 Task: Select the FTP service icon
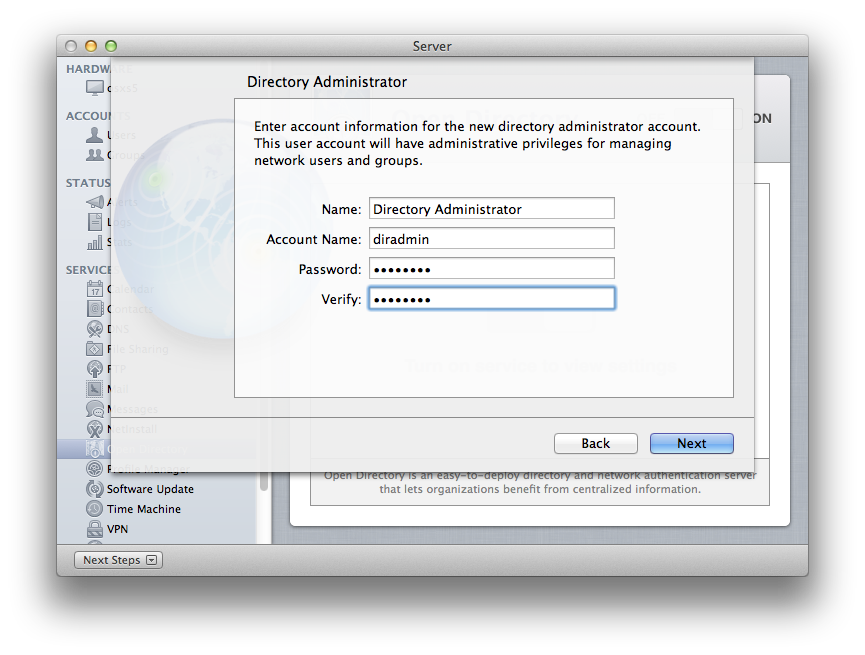coord(95,369)
